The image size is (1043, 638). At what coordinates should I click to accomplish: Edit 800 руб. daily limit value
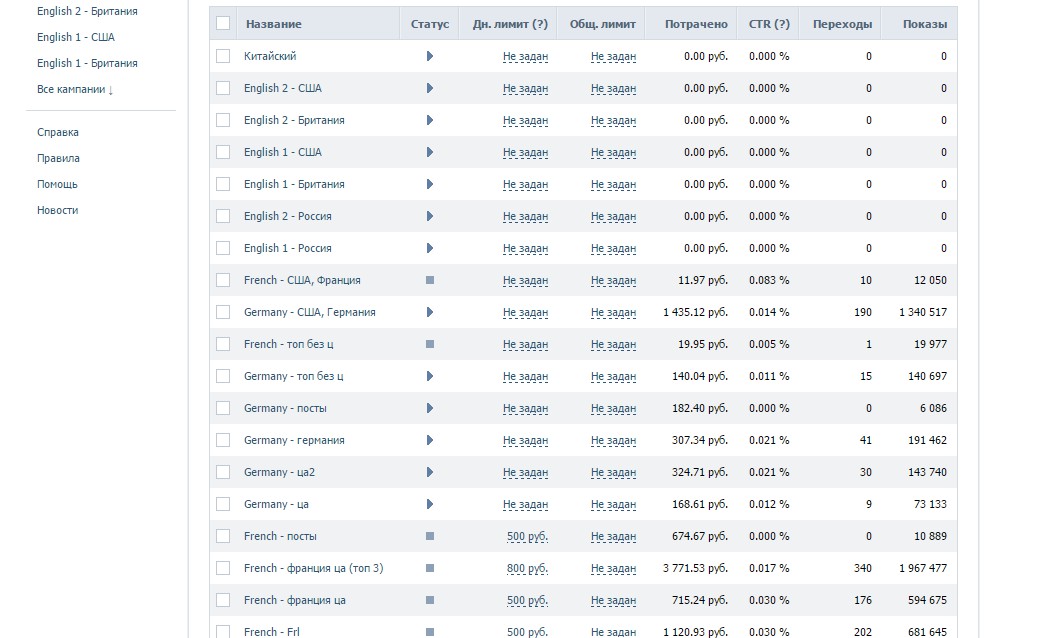pos(527,568)
